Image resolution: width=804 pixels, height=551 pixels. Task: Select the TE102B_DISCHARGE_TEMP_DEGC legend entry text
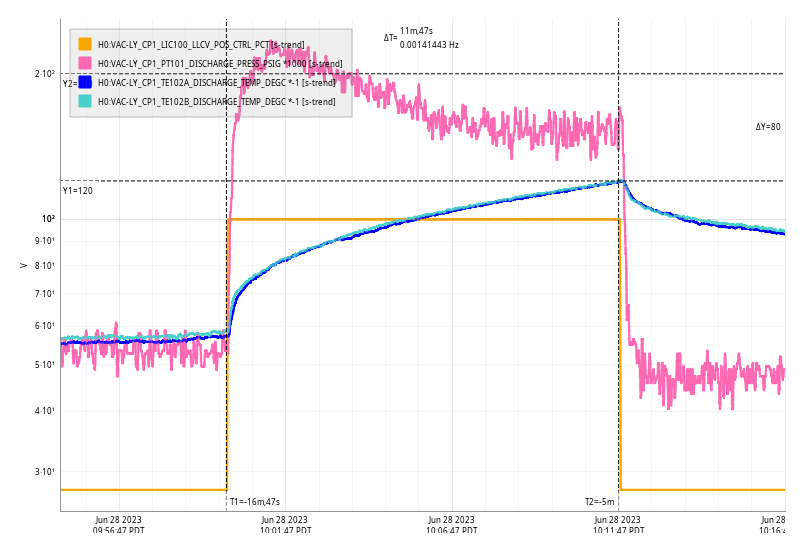coord(216,101)
